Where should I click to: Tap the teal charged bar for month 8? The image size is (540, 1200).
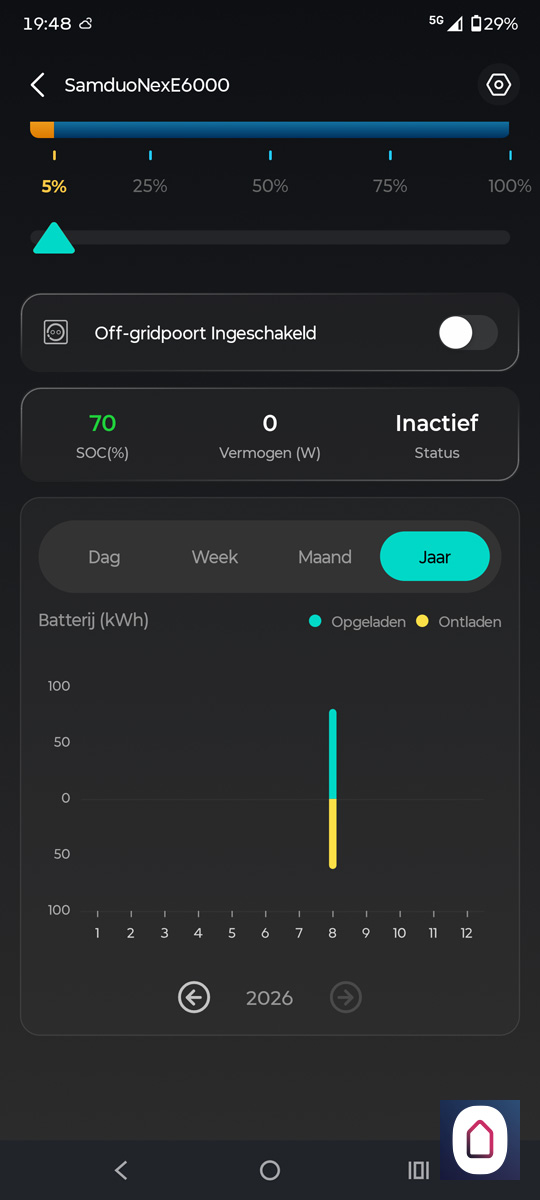[333, 754]
